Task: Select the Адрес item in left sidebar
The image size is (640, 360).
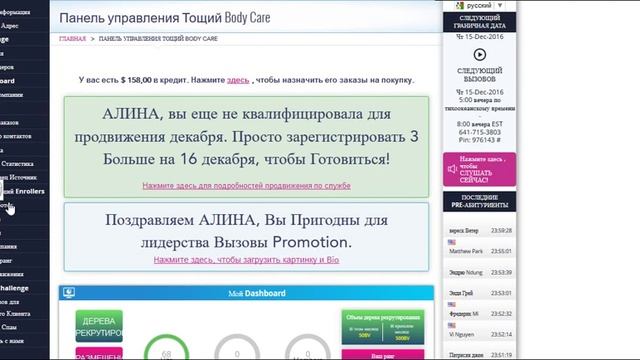Action: pyautogui.click(x=9, y=26)
